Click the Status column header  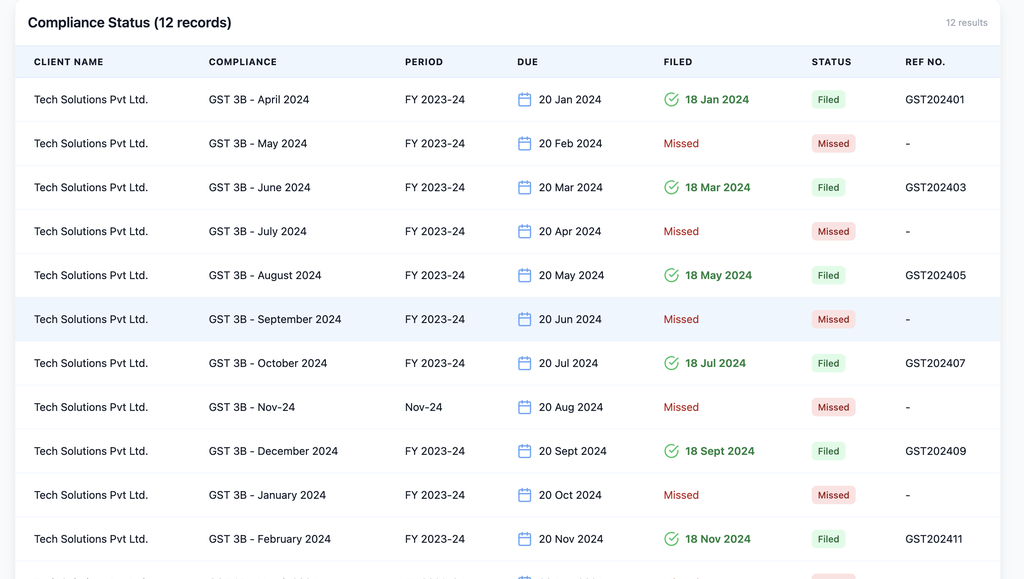[x=831, y=62]
